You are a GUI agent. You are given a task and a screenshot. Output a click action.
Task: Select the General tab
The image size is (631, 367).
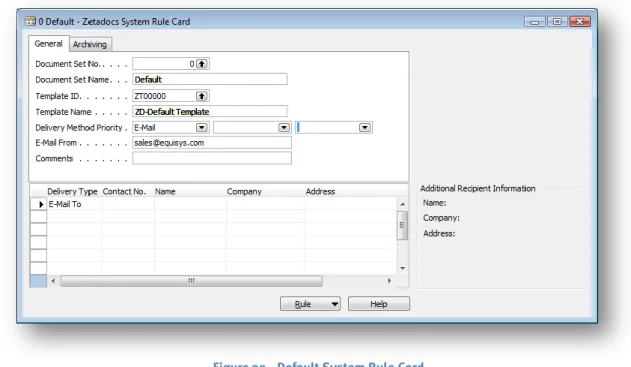coord(49,43)
